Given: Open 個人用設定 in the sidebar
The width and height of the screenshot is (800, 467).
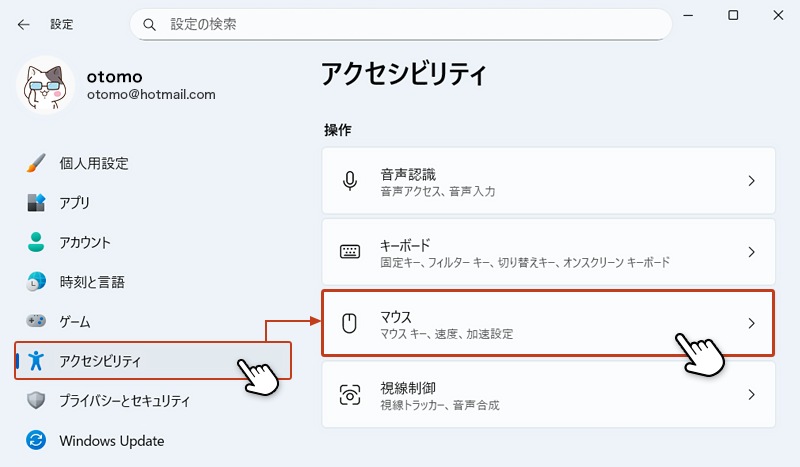Looking at the screenshot, I should click(x=153, y=163).
